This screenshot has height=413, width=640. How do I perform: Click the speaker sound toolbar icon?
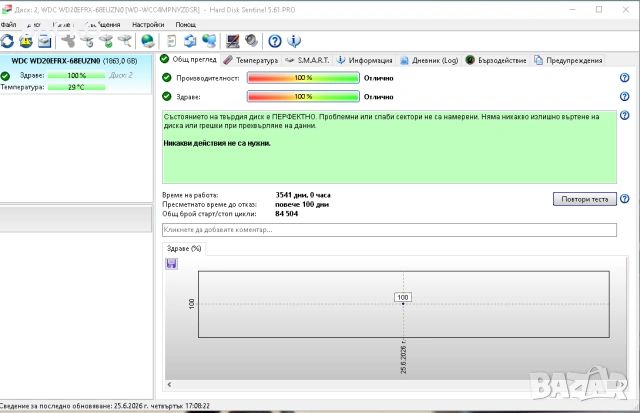pyautogui.click(x=251, y=41)
